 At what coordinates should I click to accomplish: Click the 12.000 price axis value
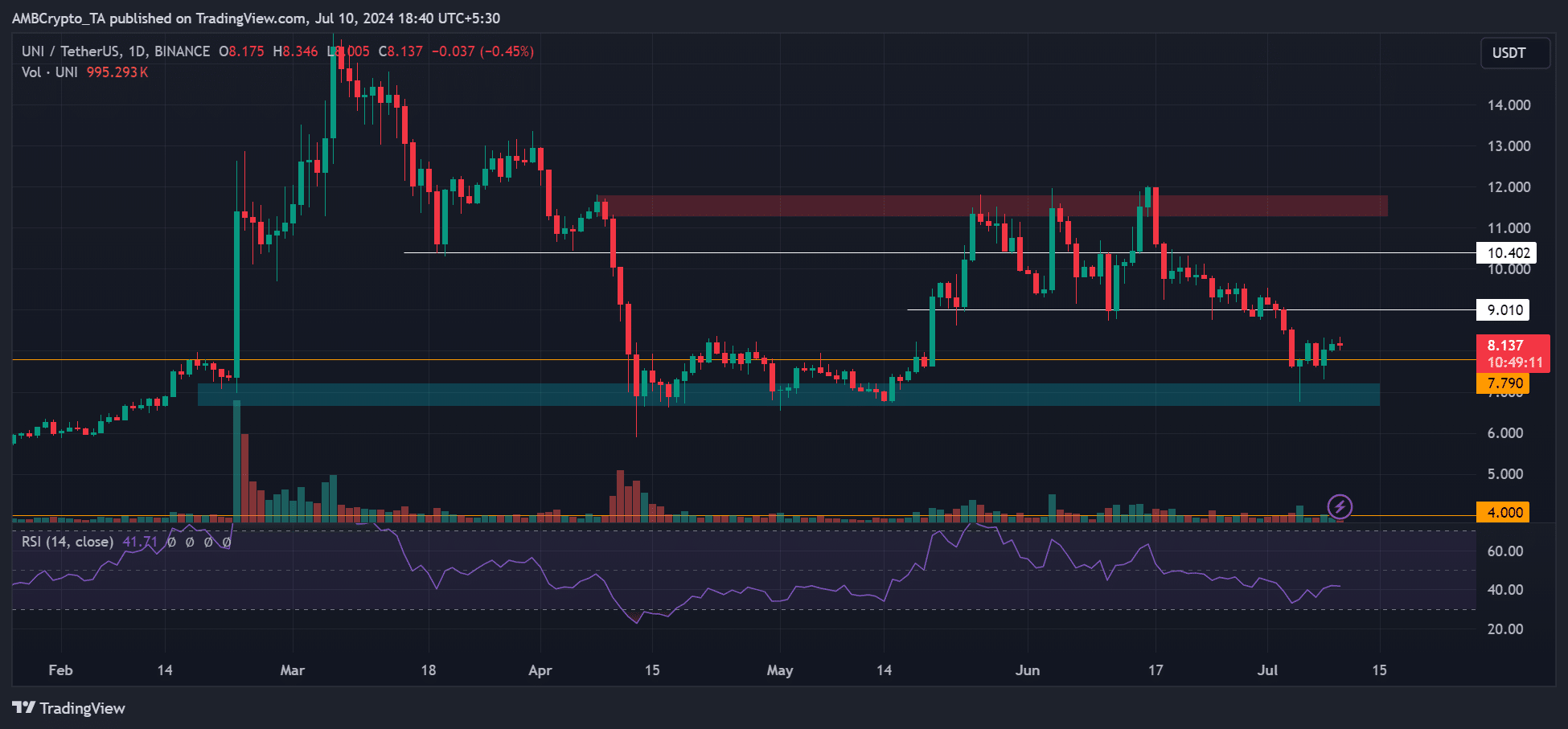[1508, 187]
